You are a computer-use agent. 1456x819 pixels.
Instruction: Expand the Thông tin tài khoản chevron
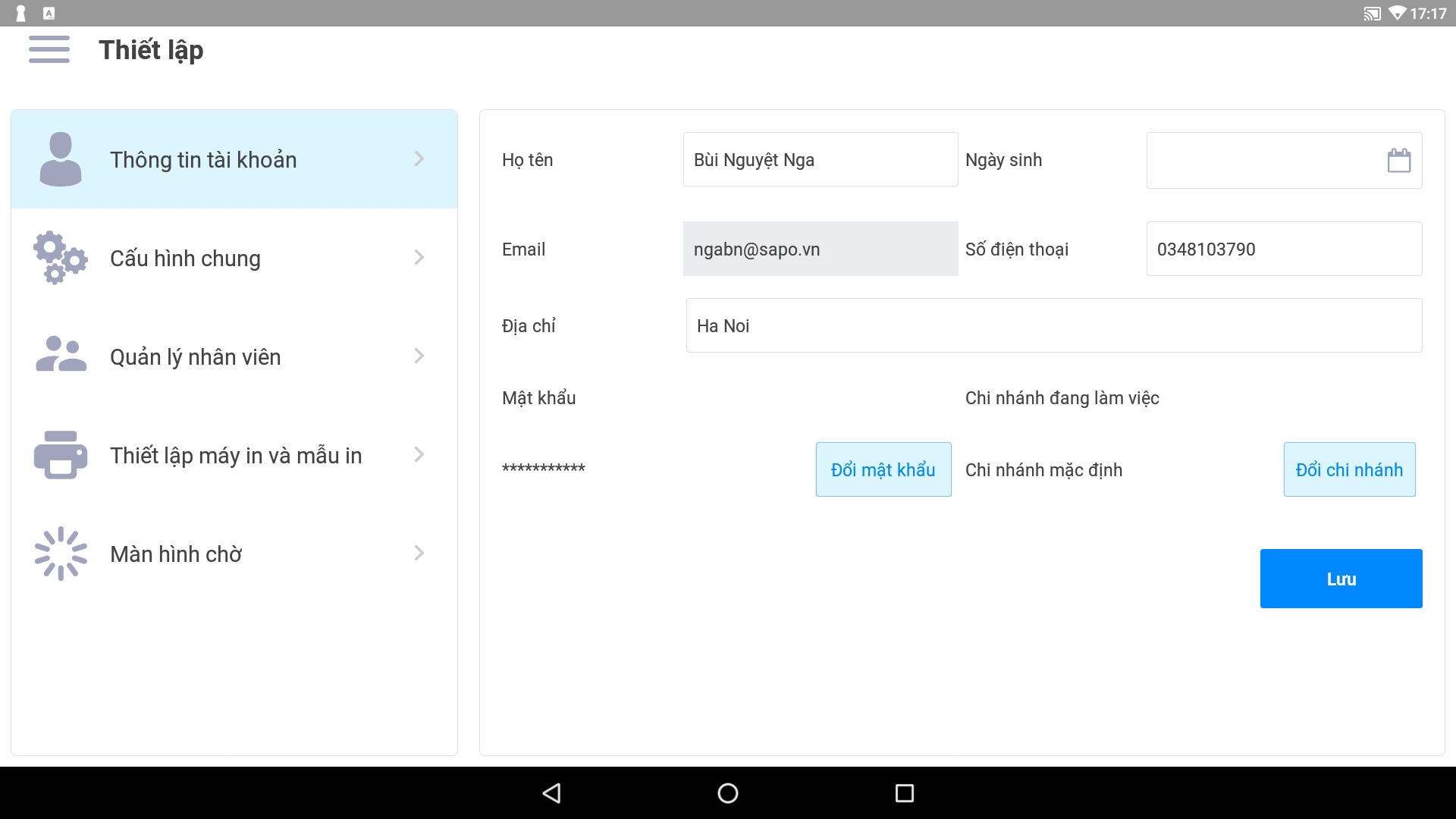419,158
